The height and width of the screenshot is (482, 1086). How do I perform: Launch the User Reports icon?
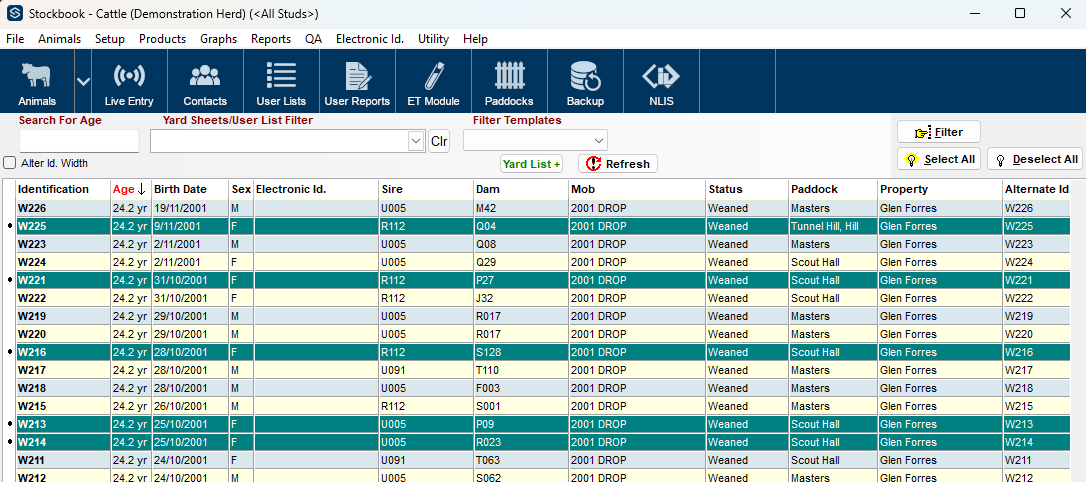357,82
